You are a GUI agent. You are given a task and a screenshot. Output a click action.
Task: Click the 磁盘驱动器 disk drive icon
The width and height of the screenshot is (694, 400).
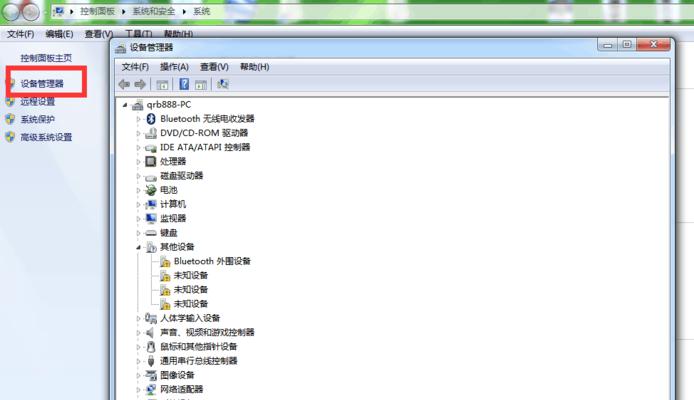click(x=151, y=177)
